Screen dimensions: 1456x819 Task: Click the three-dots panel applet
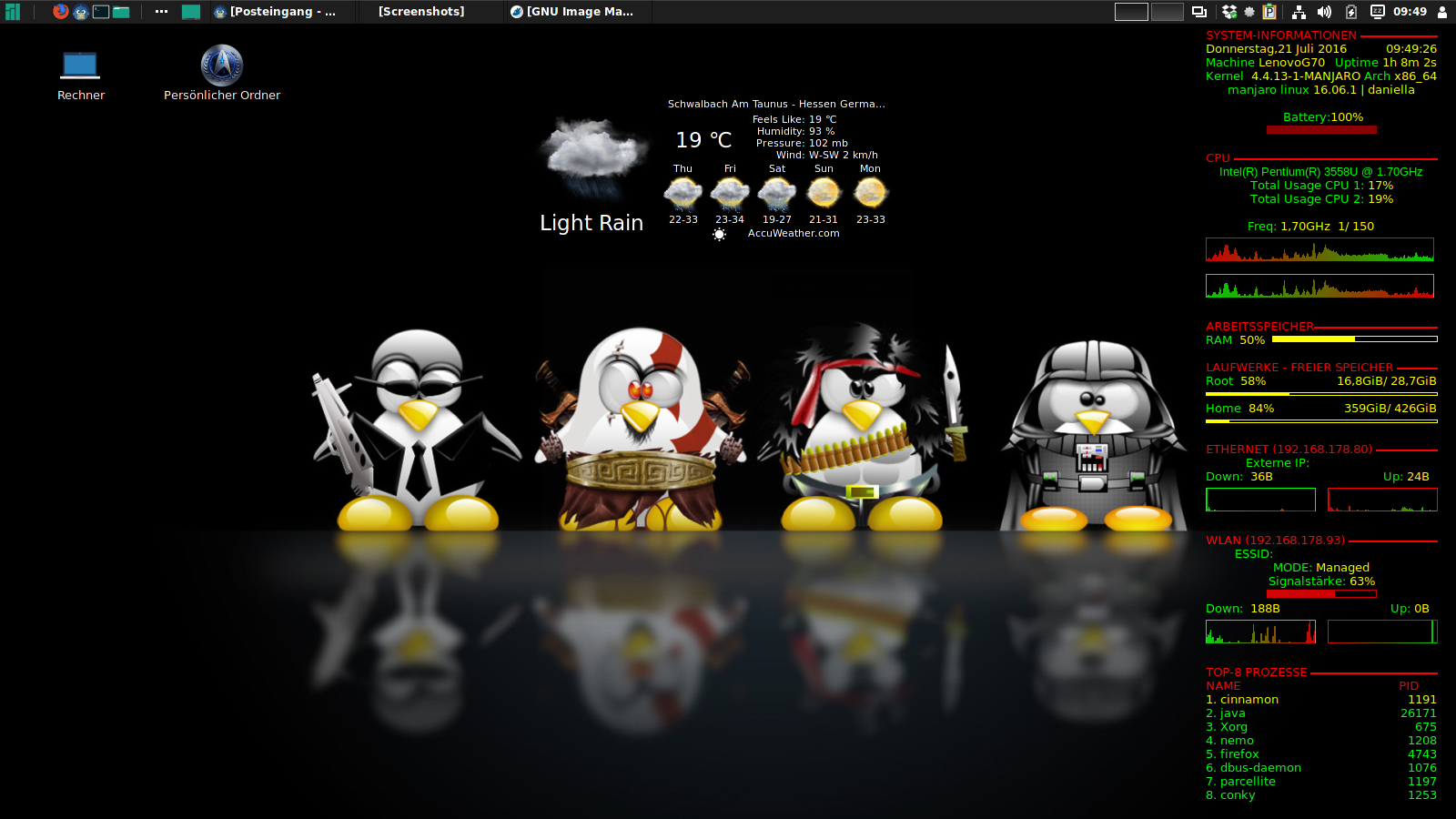pyautogui.click(x=162, y=12)
